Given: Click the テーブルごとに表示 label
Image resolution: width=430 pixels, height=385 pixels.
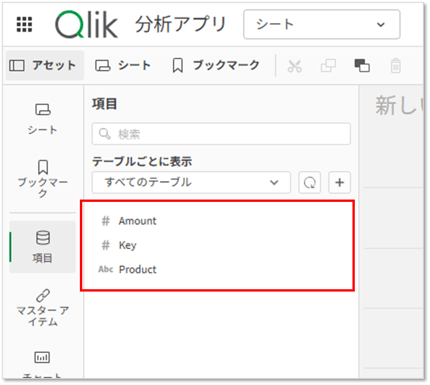Looking at the screenshot, I should [x=142, y=162].
